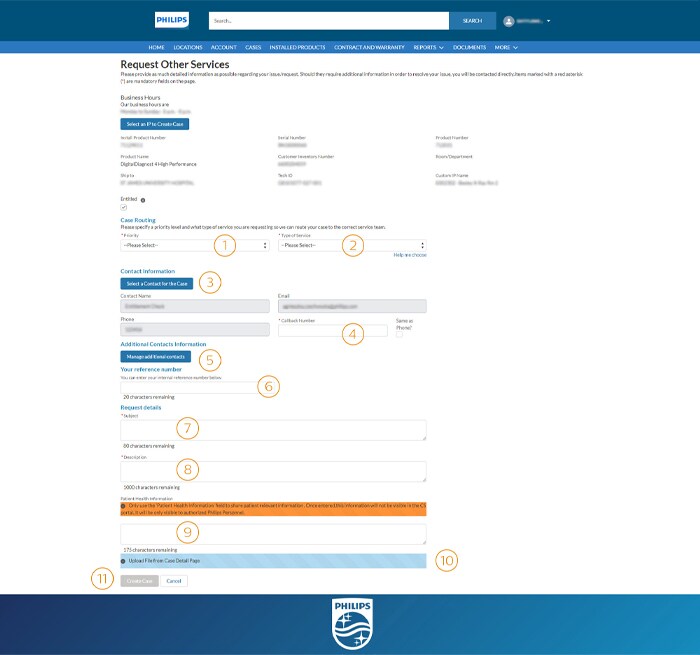The height and width of the screenshot is (655, 700).
Task: Check the Same as Phone checkbox
Action: coord(399,334)
